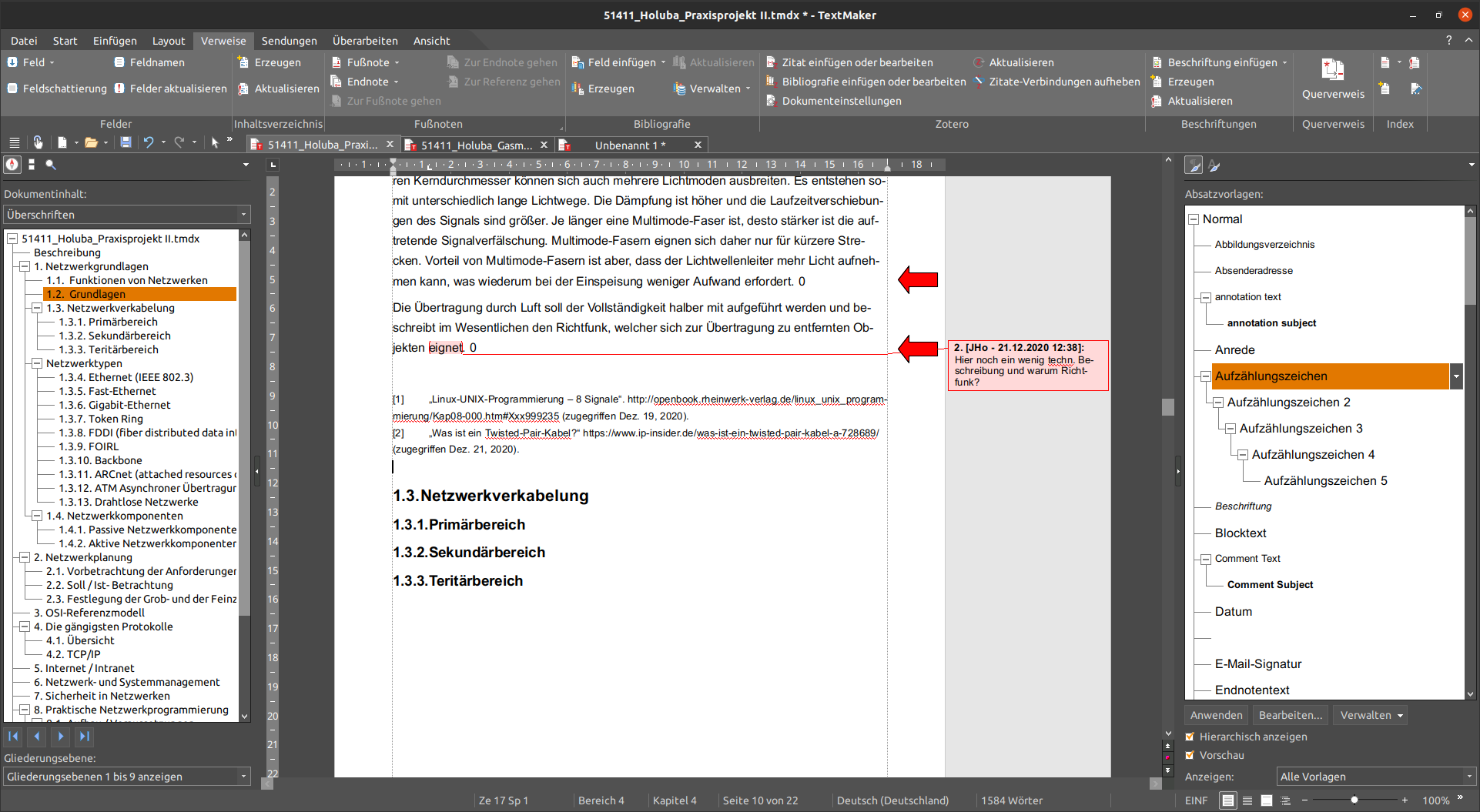Select Blocktext paragraph style
The height and width of the screenshot is (812, 1480).
point(1240,533)
